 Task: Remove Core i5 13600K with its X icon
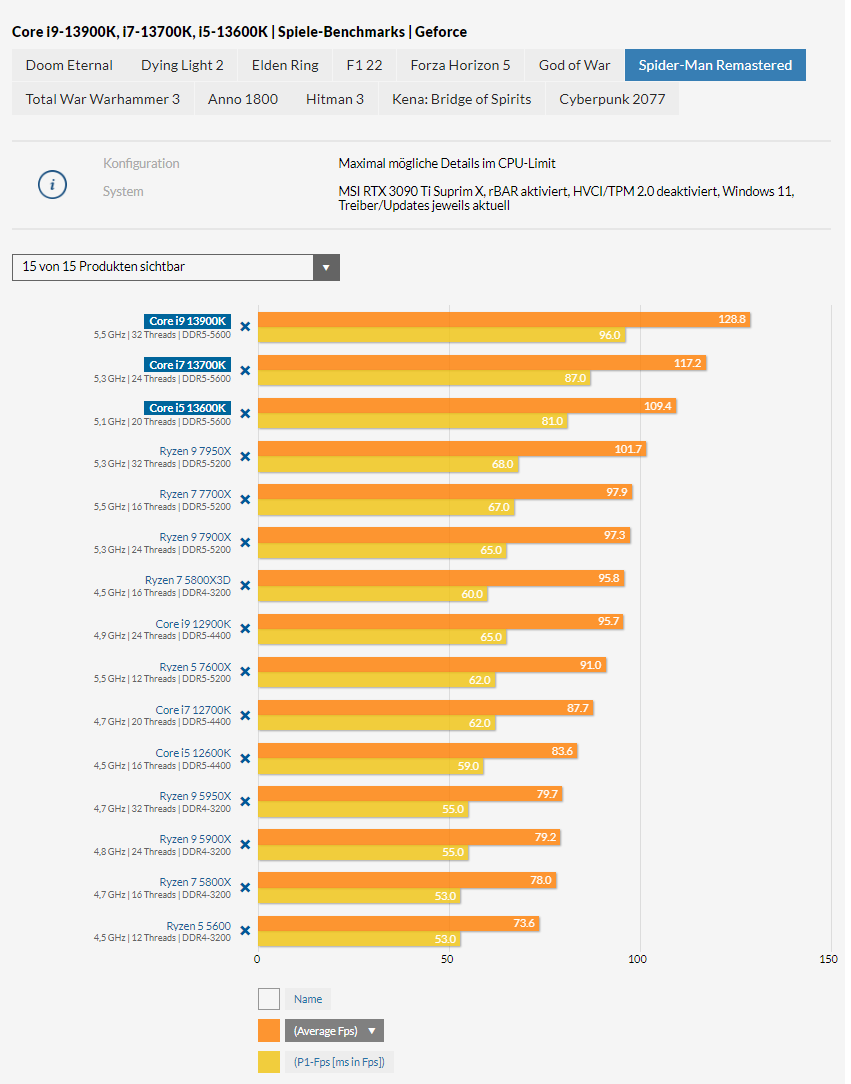(245, 413)
